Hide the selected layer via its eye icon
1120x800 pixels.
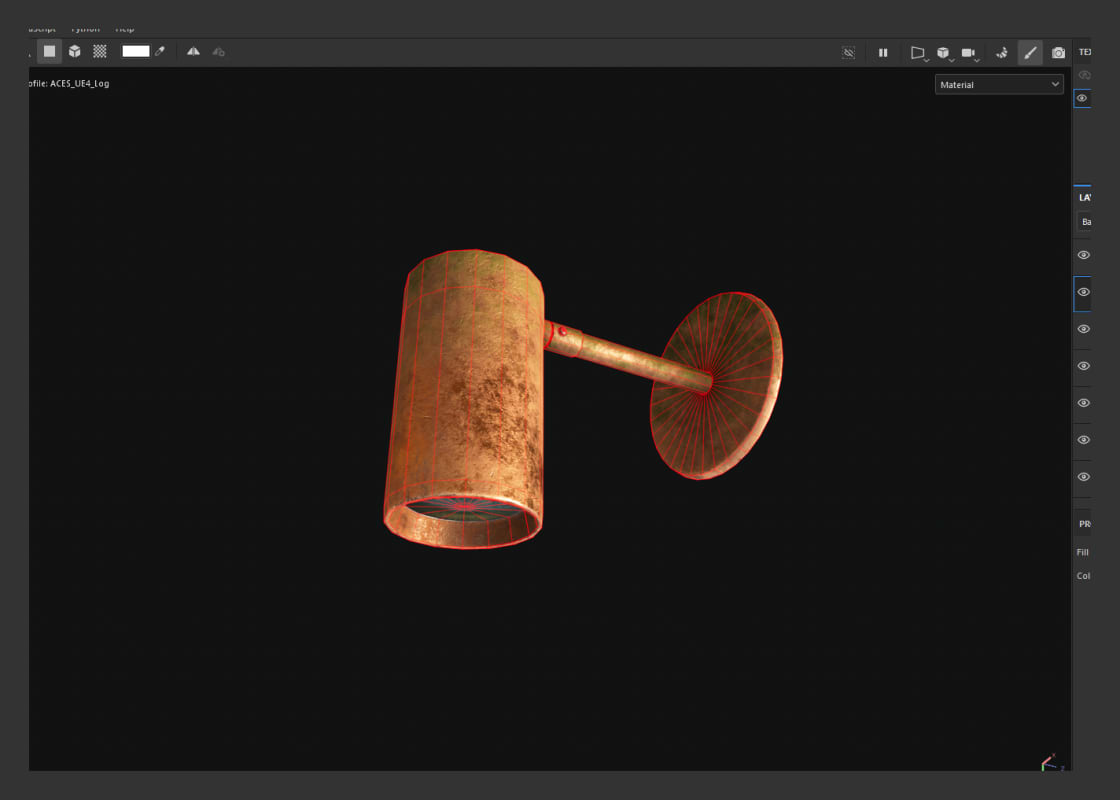[x=1083, y=292]
